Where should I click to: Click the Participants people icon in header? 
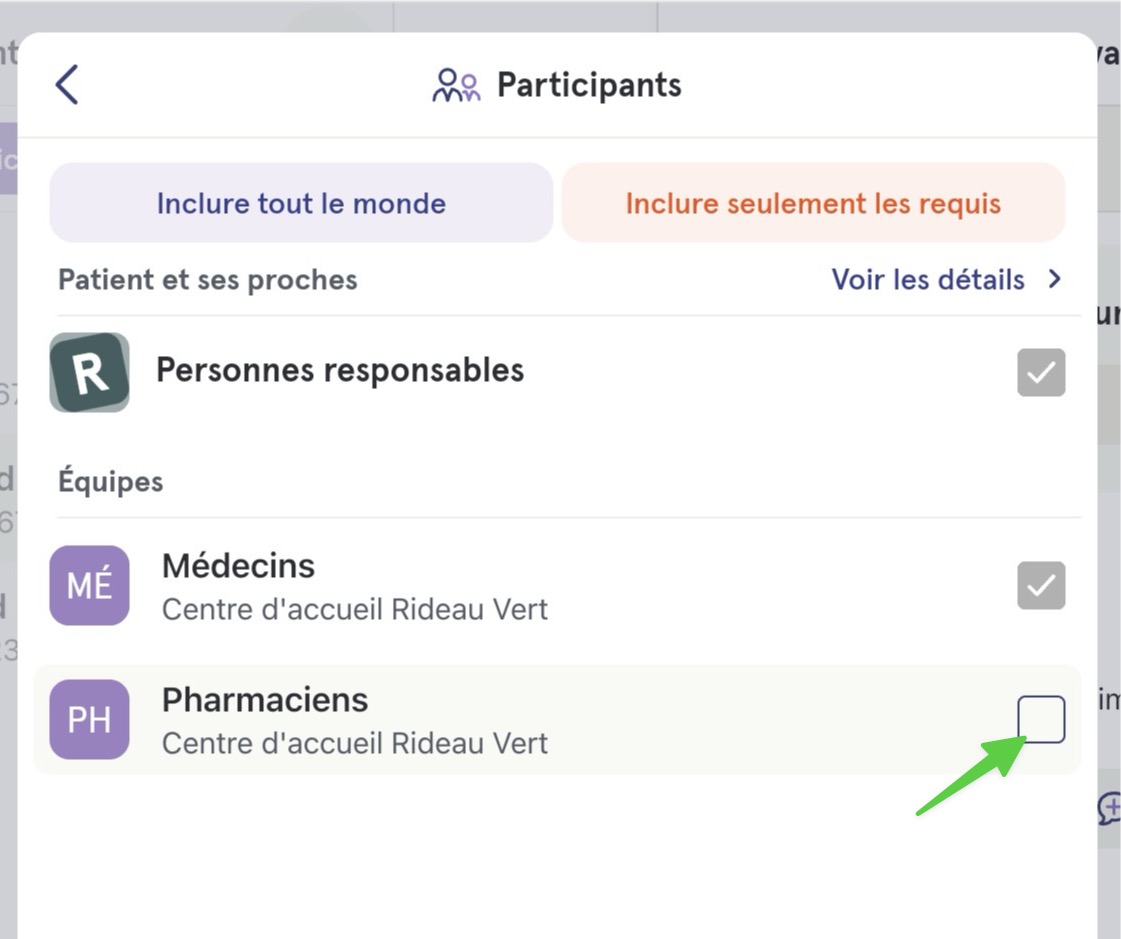456,85
